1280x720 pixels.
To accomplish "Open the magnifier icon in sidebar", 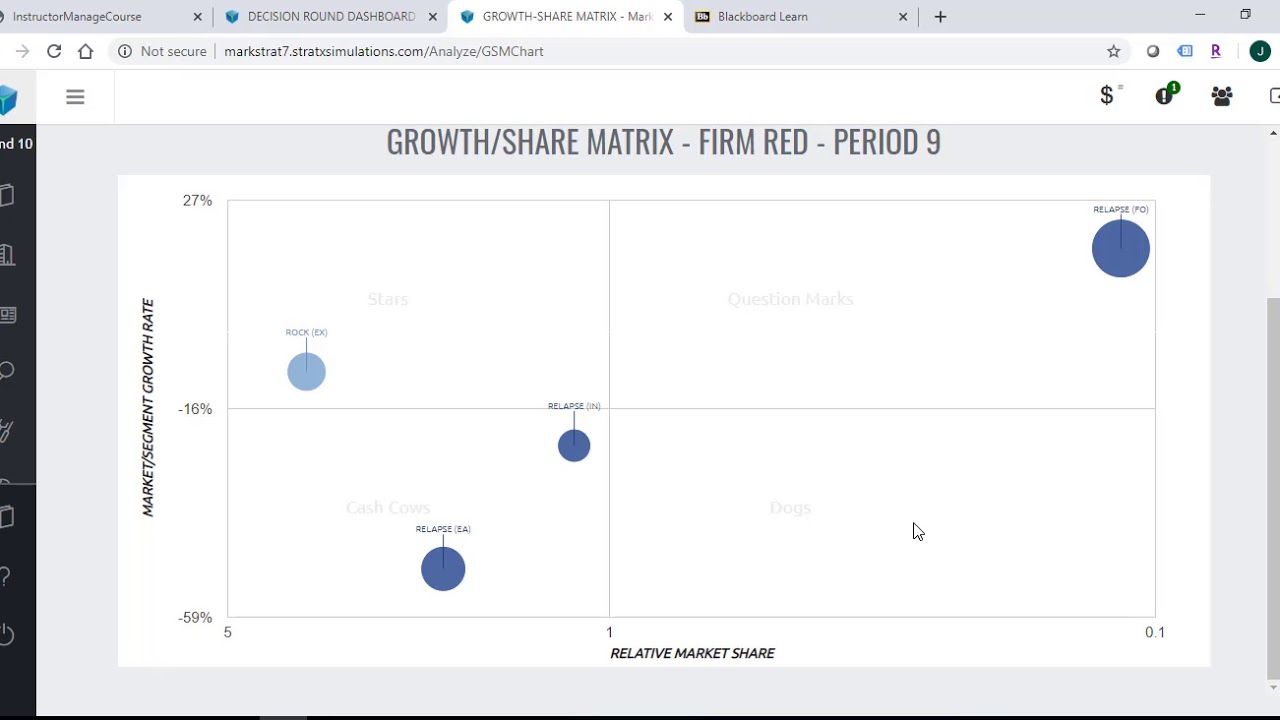I will (x=6, y=372).
